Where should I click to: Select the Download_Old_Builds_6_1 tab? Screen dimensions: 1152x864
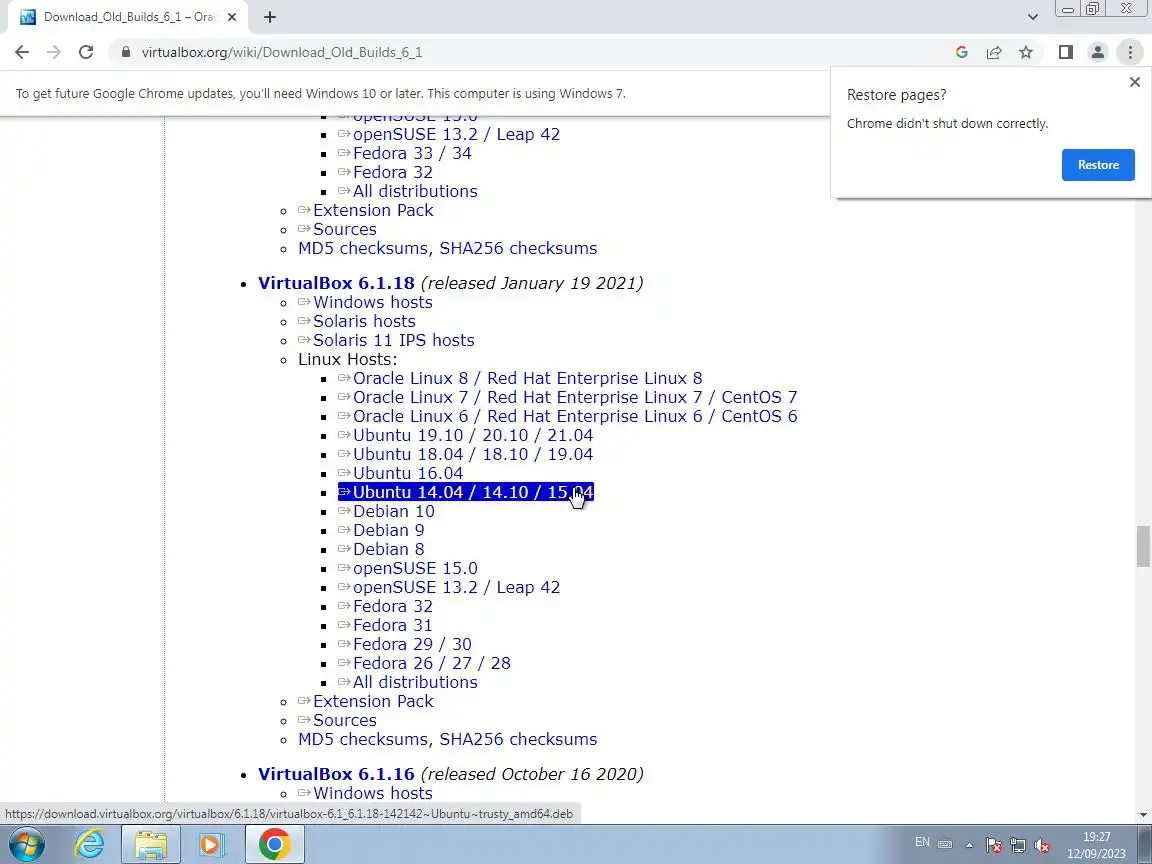129,17
